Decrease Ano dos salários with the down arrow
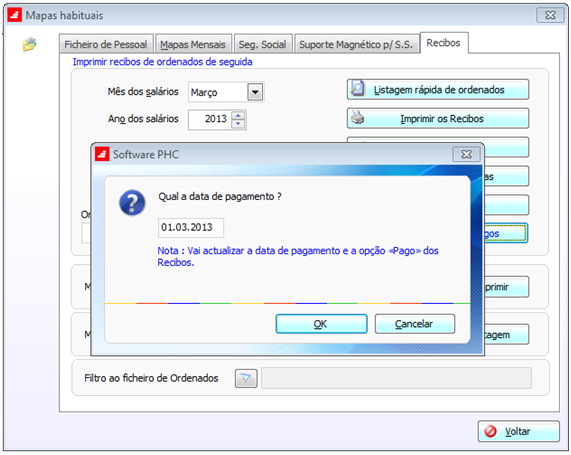Viewport: 571px width, 455px height. coord(238,124)
